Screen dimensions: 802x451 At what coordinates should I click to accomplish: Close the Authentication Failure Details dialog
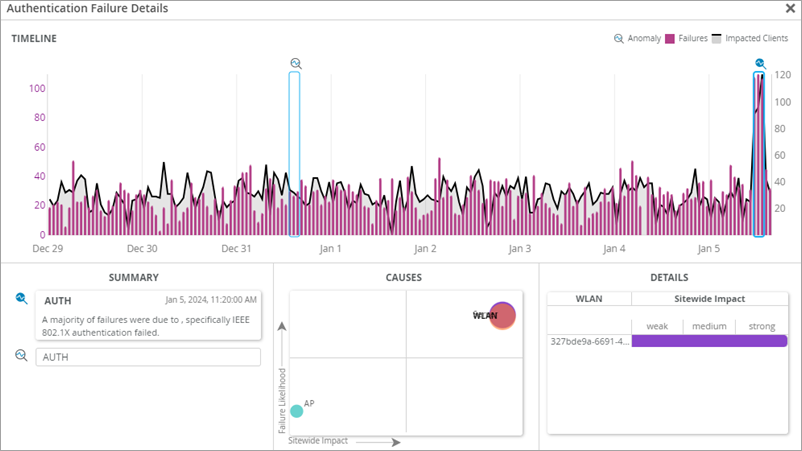click(790, 8)
